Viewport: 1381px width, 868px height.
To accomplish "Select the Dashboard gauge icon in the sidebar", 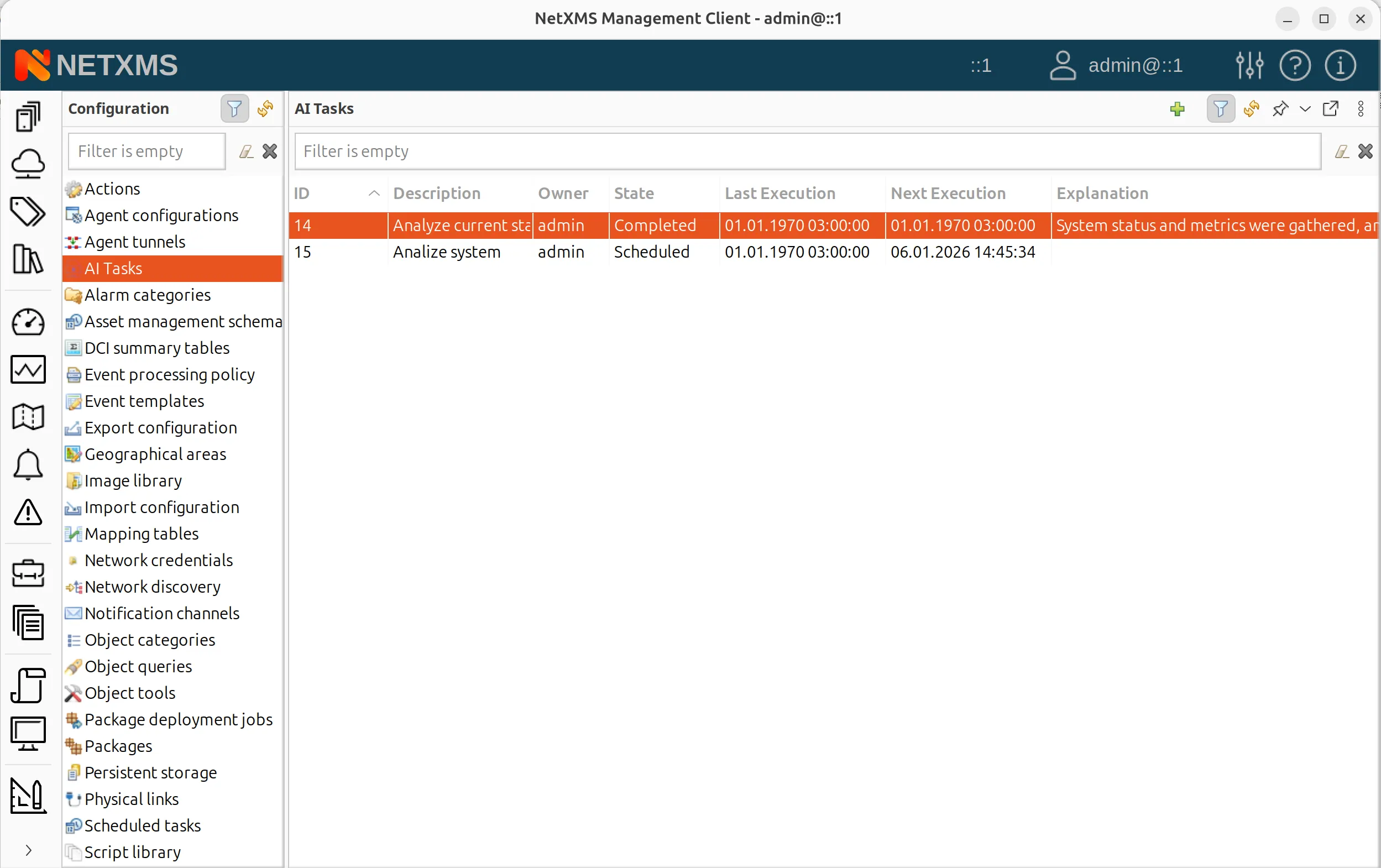I will tap(28, 322).
